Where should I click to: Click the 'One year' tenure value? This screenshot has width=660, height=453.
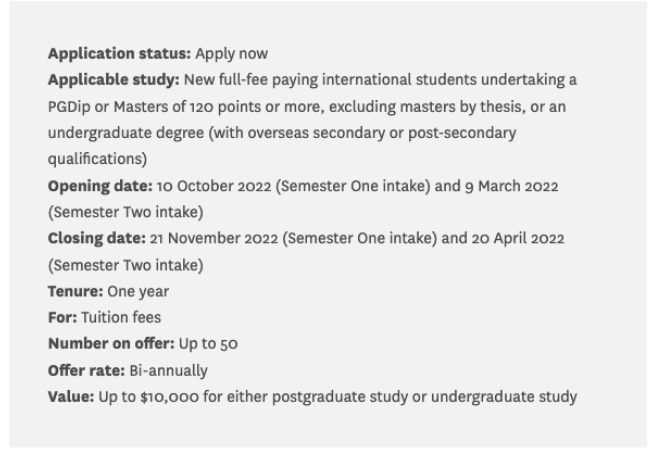click(138, 292)
